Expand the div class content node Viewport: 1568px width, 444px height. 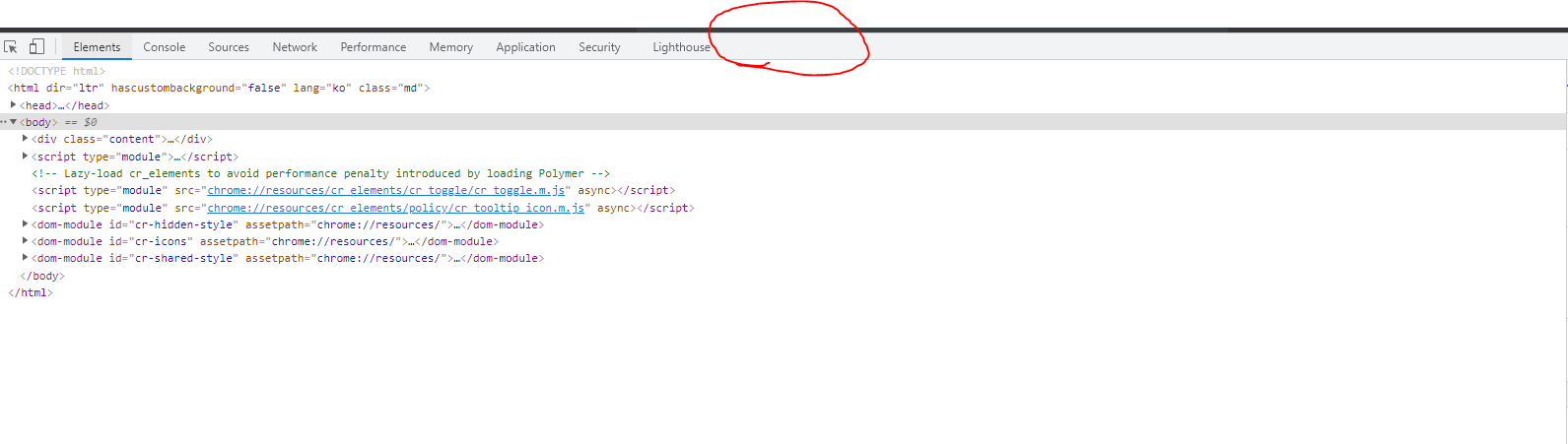coord(26,139)
